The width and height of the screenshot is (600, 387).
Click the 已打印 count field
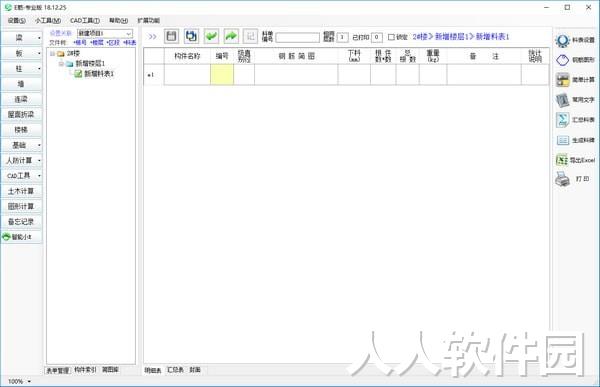coord(377,37)
